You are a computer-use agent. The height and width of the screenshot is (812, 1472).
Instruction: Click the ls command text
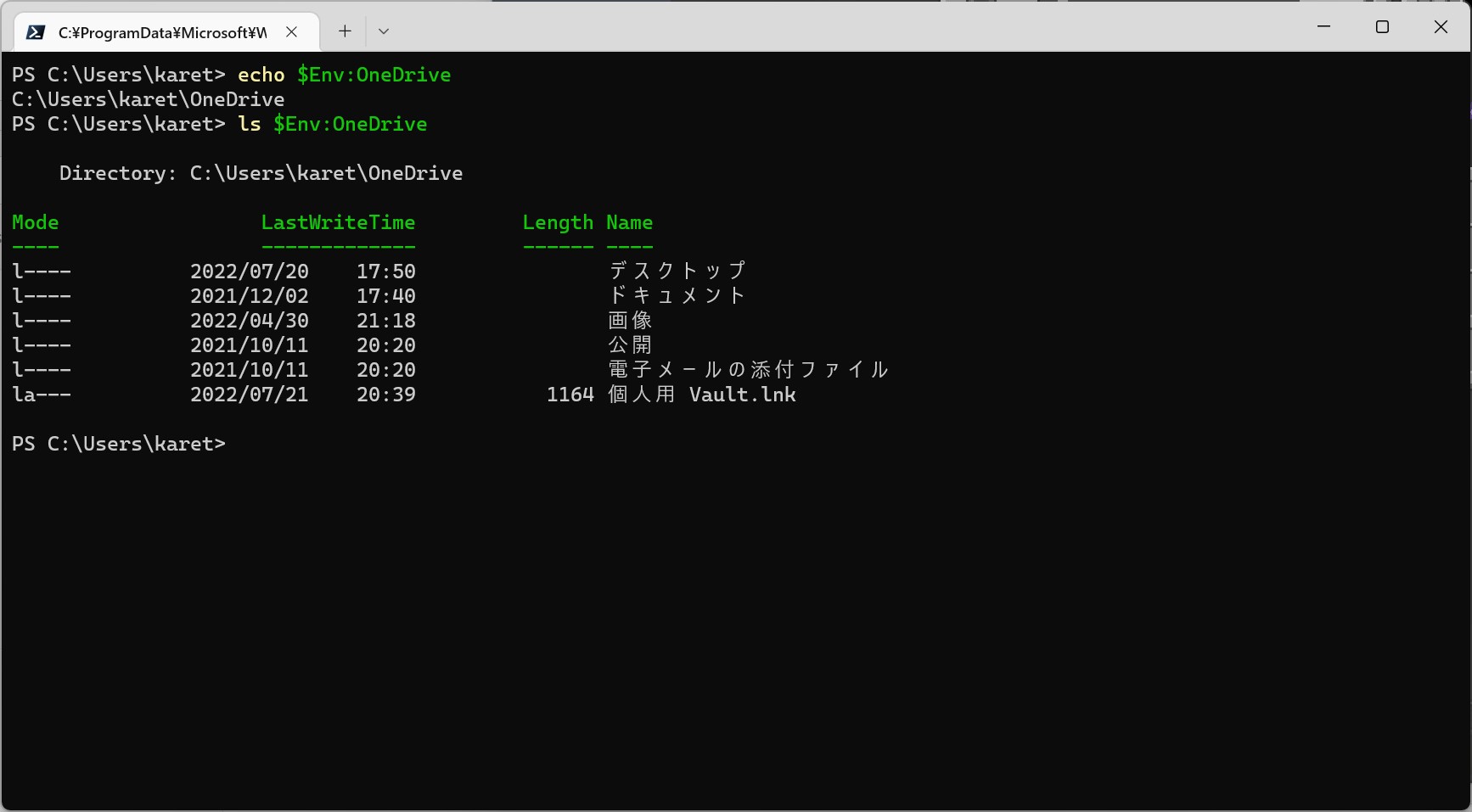tap(250, 124)
